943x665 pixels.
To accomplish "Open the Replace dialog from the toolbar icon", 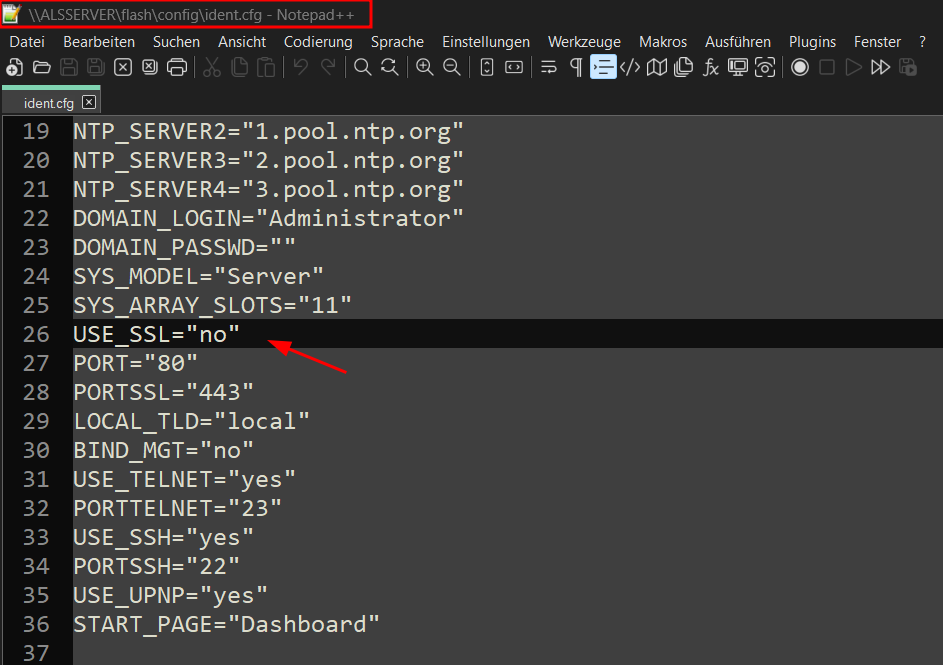I will coord(390,67).
